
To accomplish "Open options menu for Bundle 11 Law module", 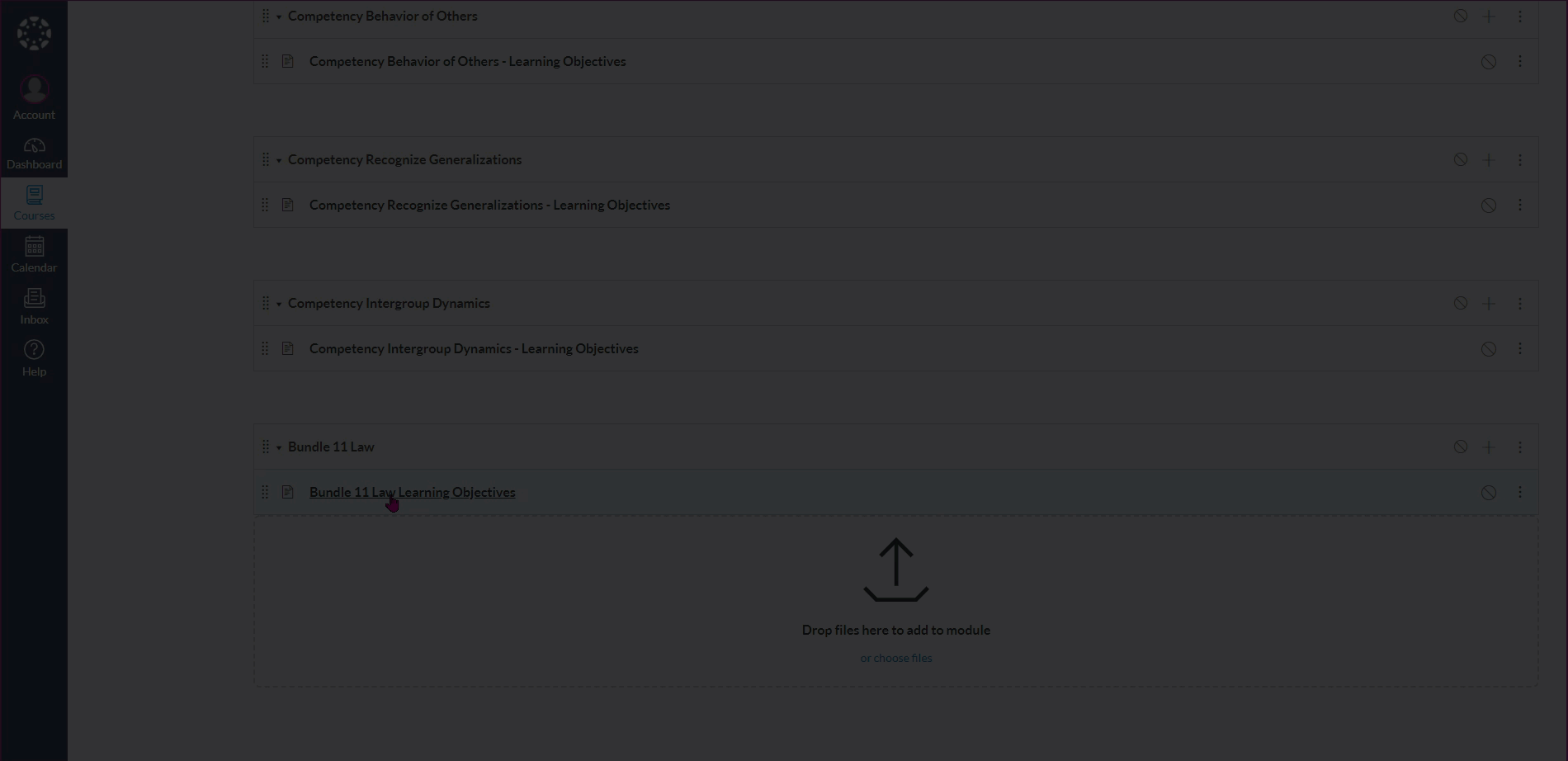I will [1520, 447].
